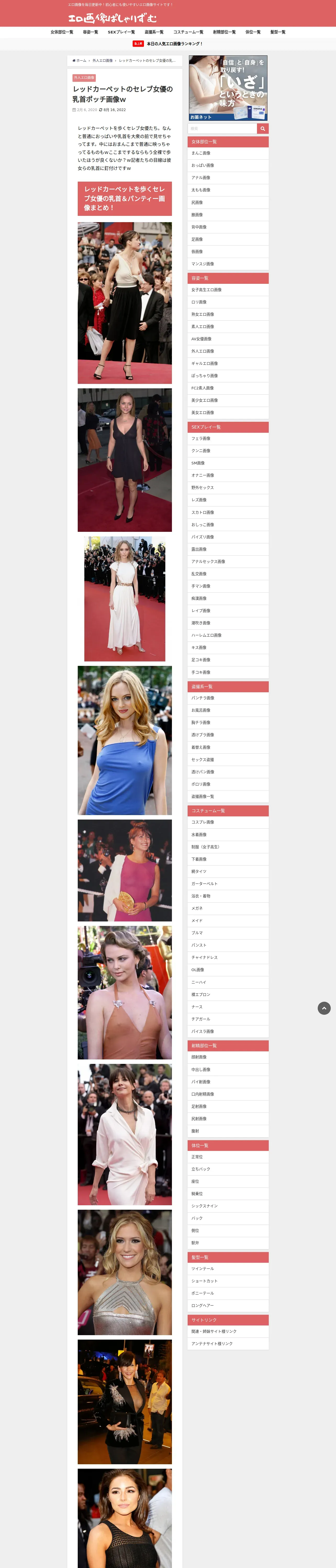Click the 外人エロ画像 breadcrumb link

(x=102, y=61)
